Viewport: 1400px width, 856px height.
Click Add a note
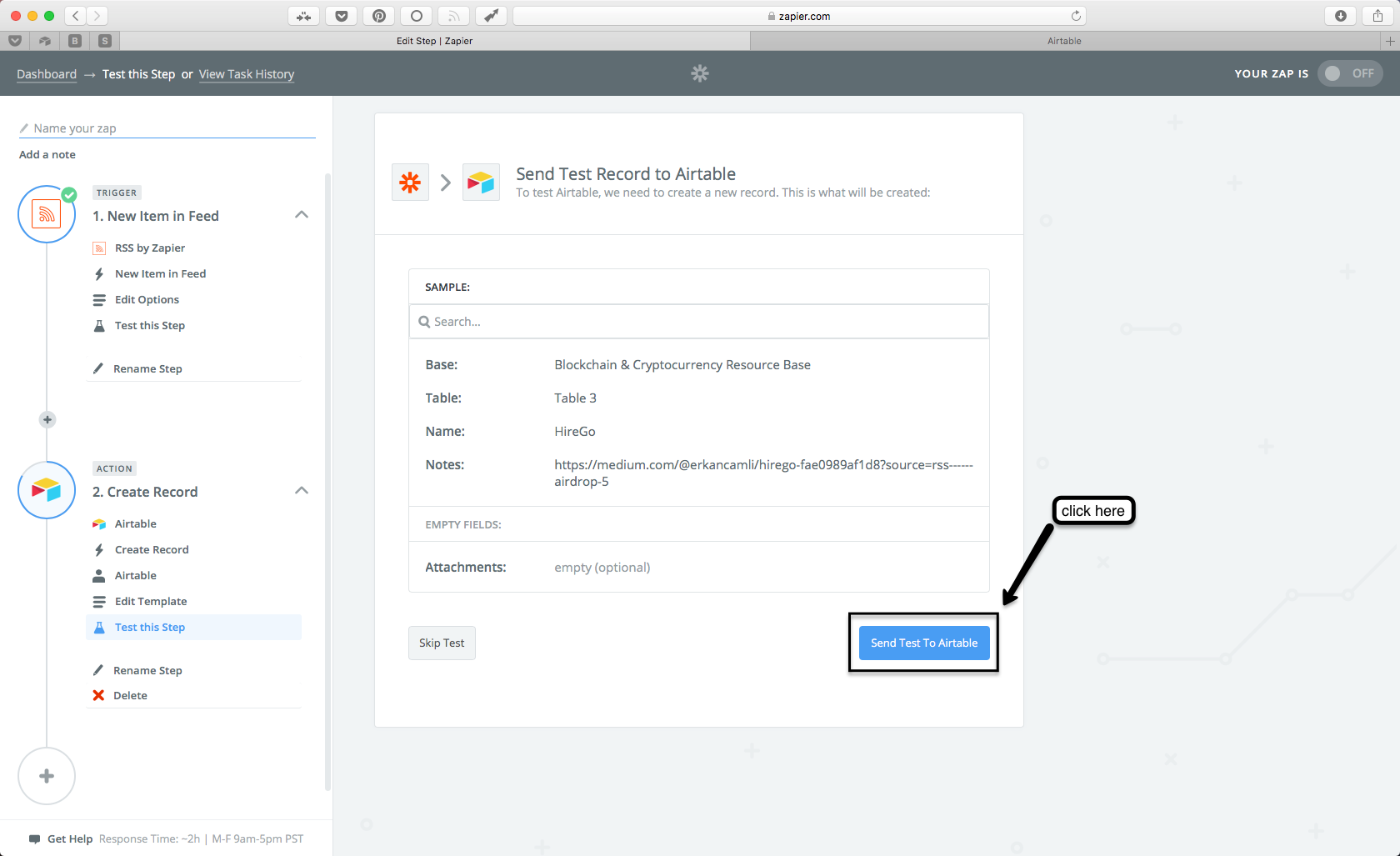pyautogui.click(x=47, y=154)
